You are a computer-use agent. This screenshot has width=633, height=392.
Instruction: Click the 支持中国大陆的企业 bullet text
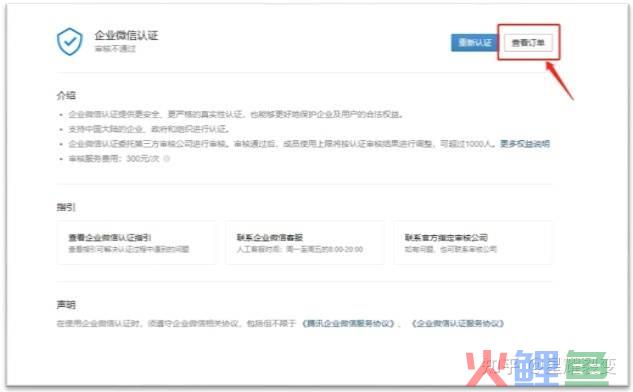[x=149, y=129]
